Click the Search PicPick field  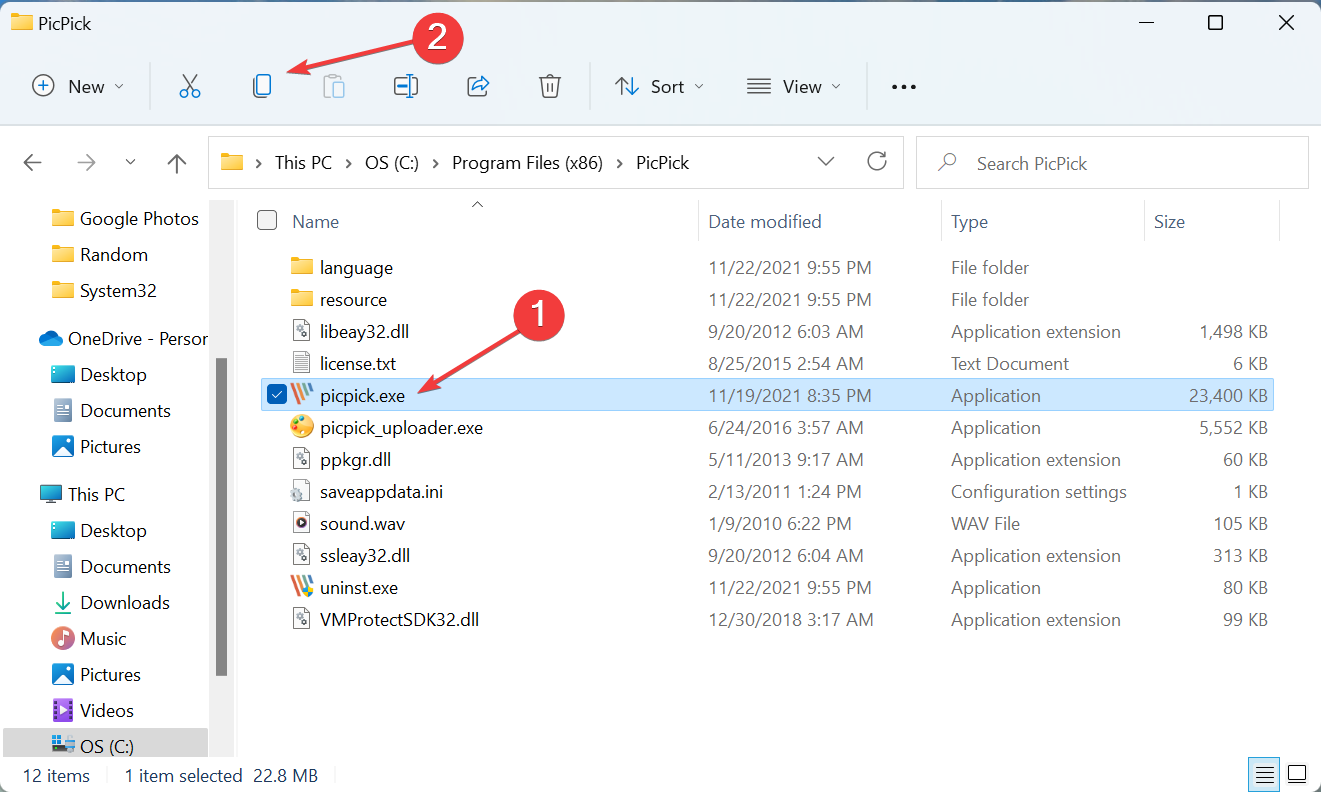click(1112, 163)
